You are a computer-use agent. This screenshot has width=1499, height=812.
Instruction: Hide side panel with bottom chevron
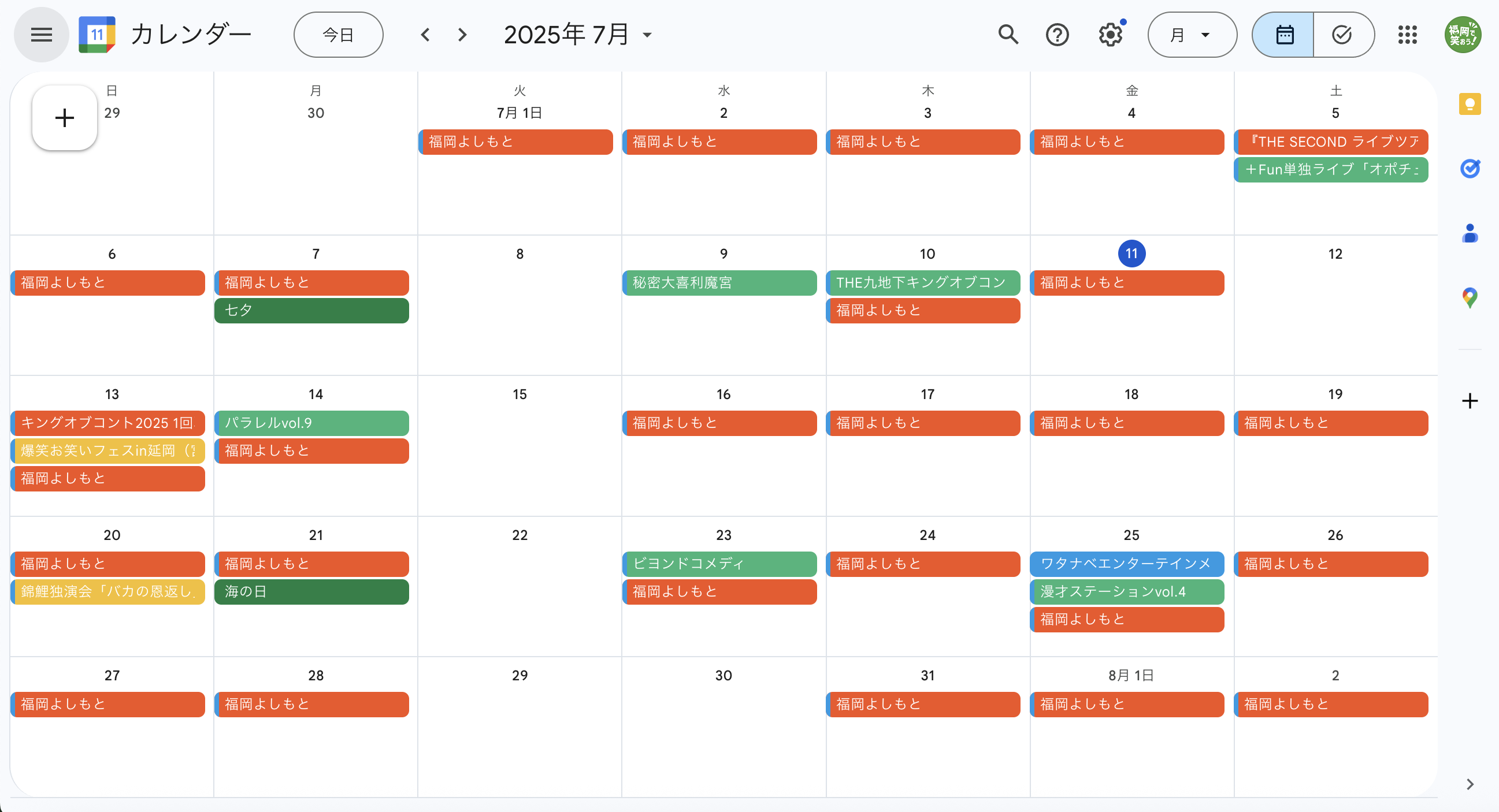[x=1470, y=784]
